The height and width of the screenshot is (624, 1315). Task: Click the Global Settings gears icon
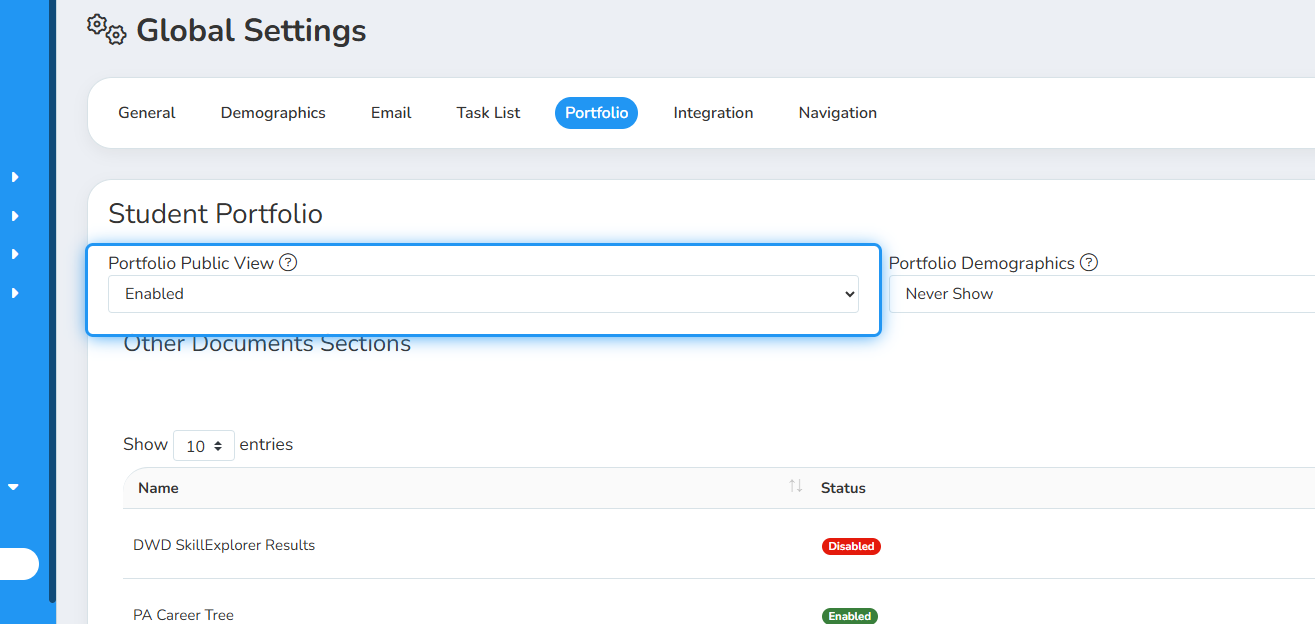pyautogui.click(x=106, y=30)
